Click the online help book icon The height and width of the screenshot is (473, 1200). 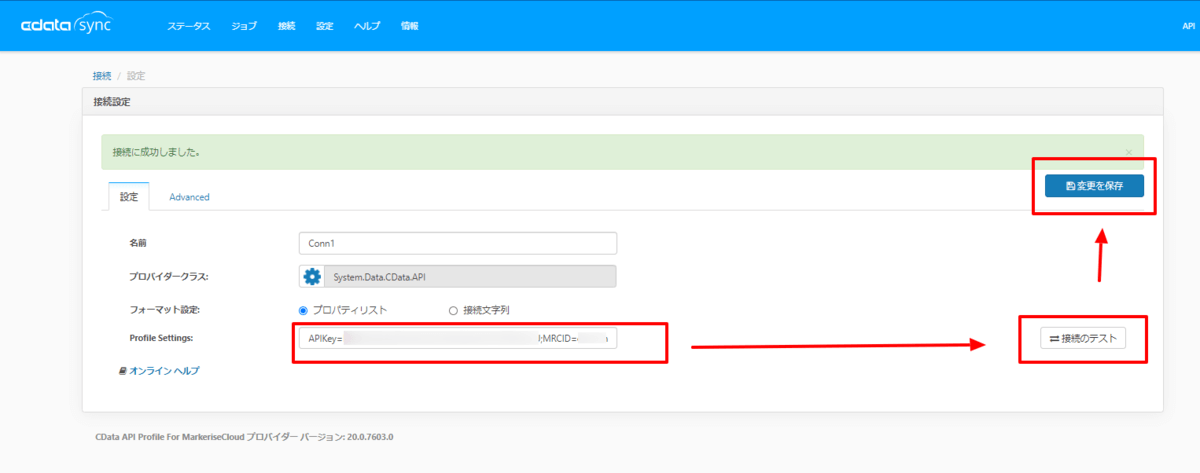coord(122,371)
